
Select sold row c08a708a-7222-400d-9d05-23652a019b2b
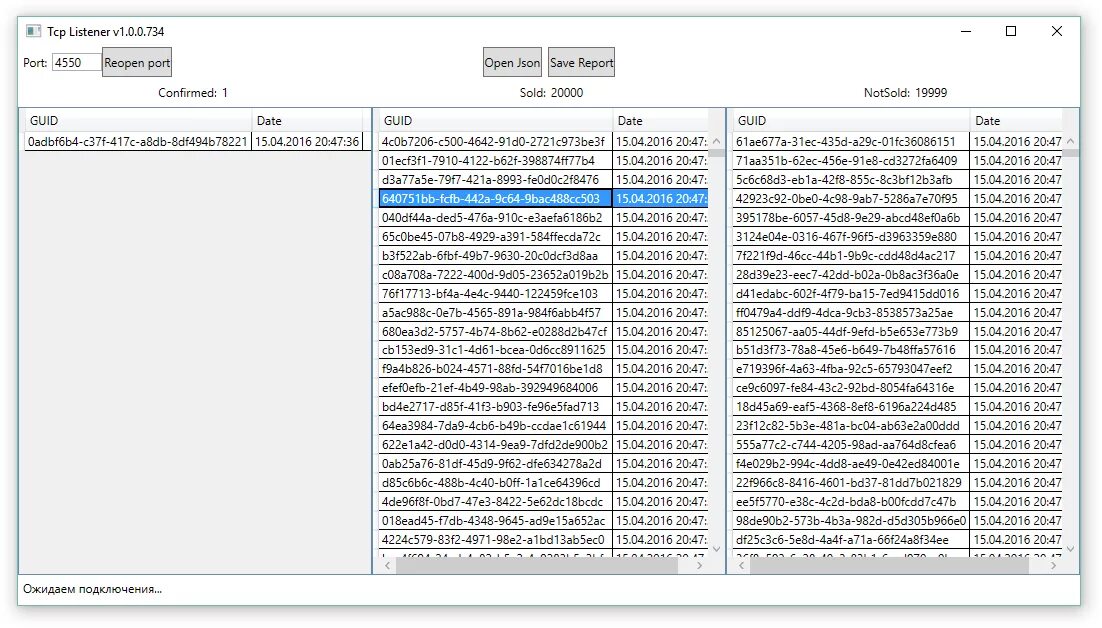tap(543, 274)
